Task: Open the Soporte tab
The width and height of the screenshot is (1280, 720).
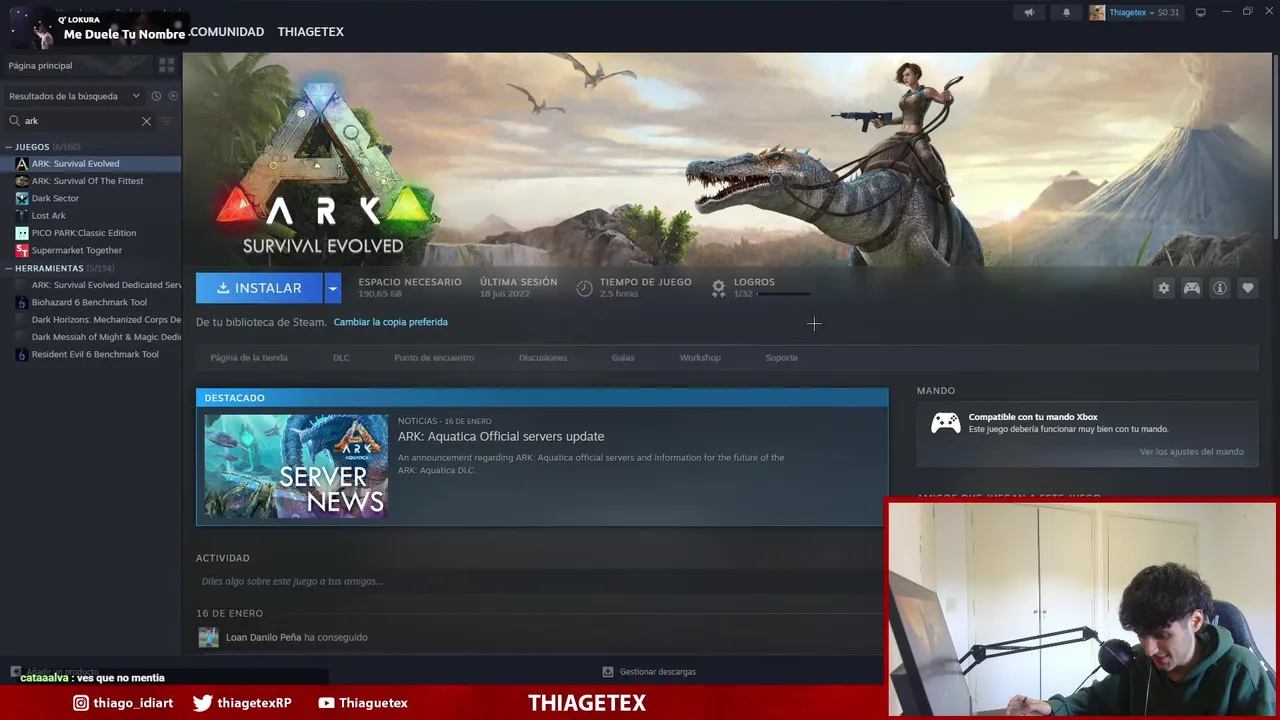Action: (782, 358)
